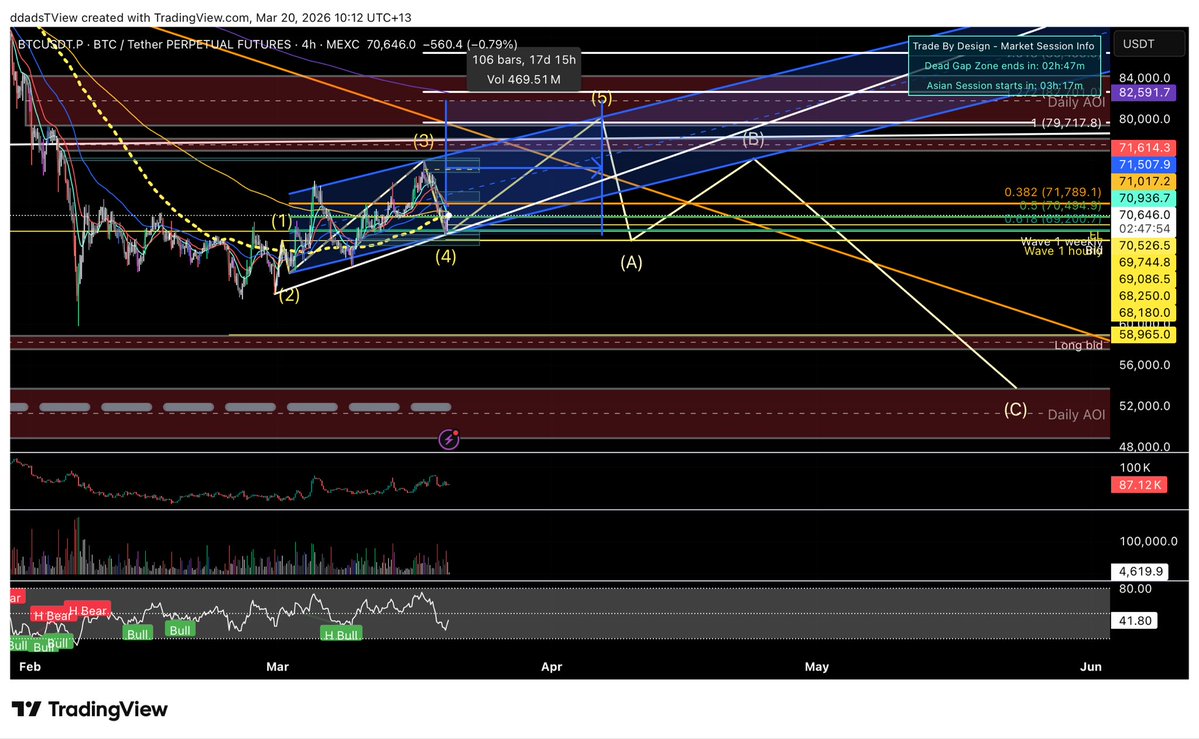
Task: Select the orange 71,017.2 price label
Action: pyautogui.click(x=1144, y=181)
